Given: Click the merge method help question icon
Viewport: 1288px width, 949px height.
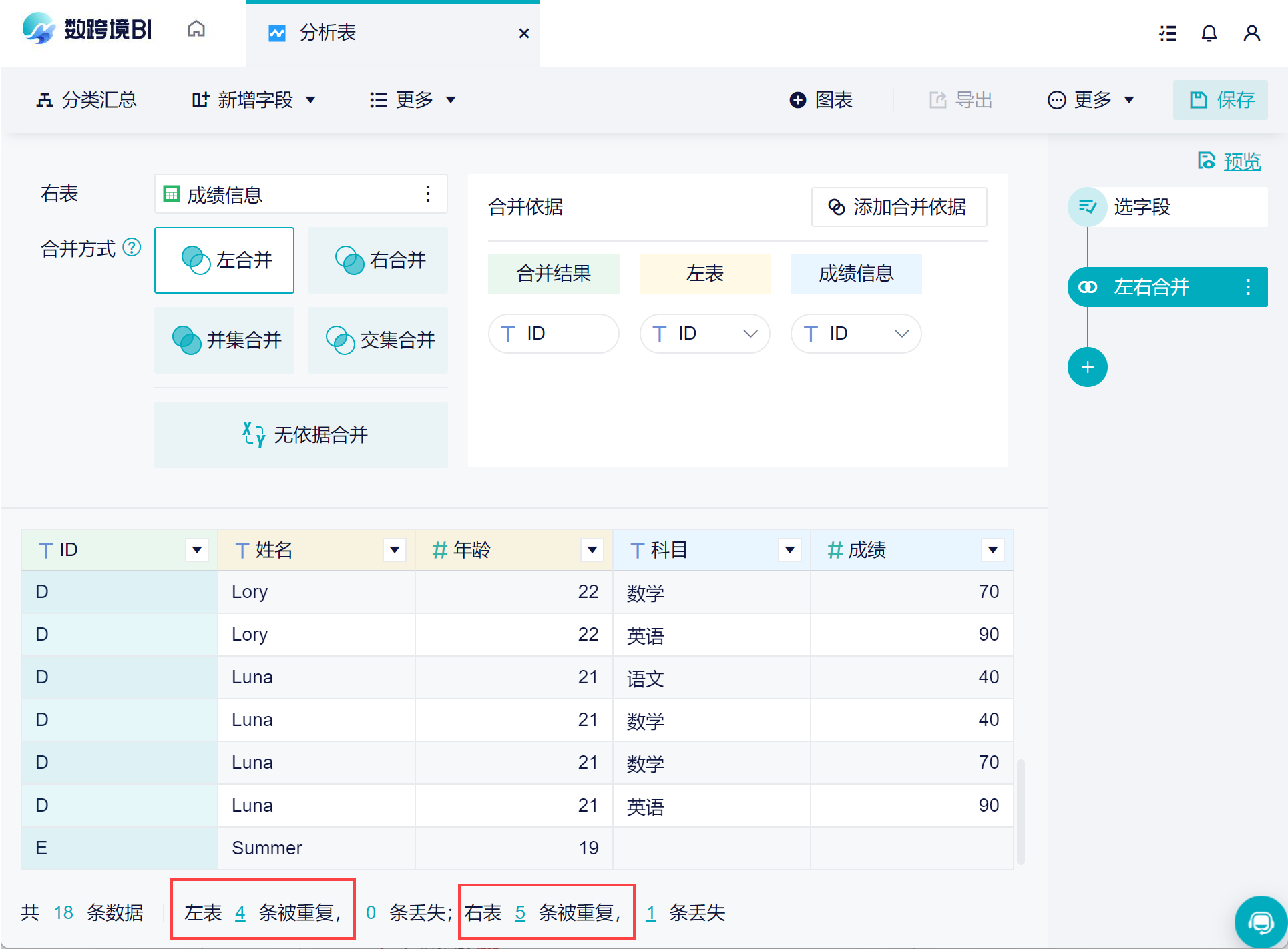Looking at the screenshot, I should 132,248.
